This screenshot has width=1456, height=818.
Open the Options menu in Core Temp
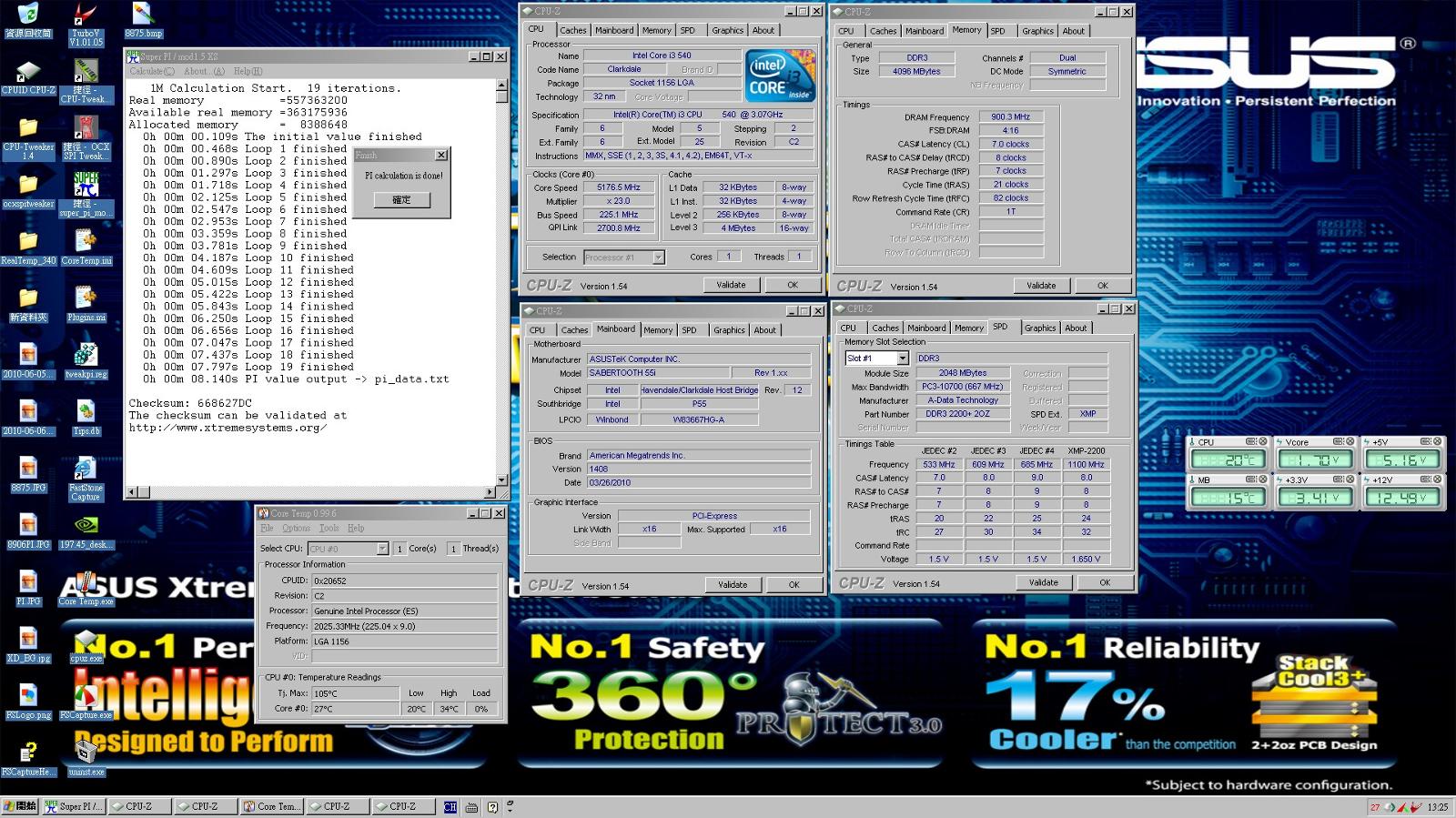(296, 528)
